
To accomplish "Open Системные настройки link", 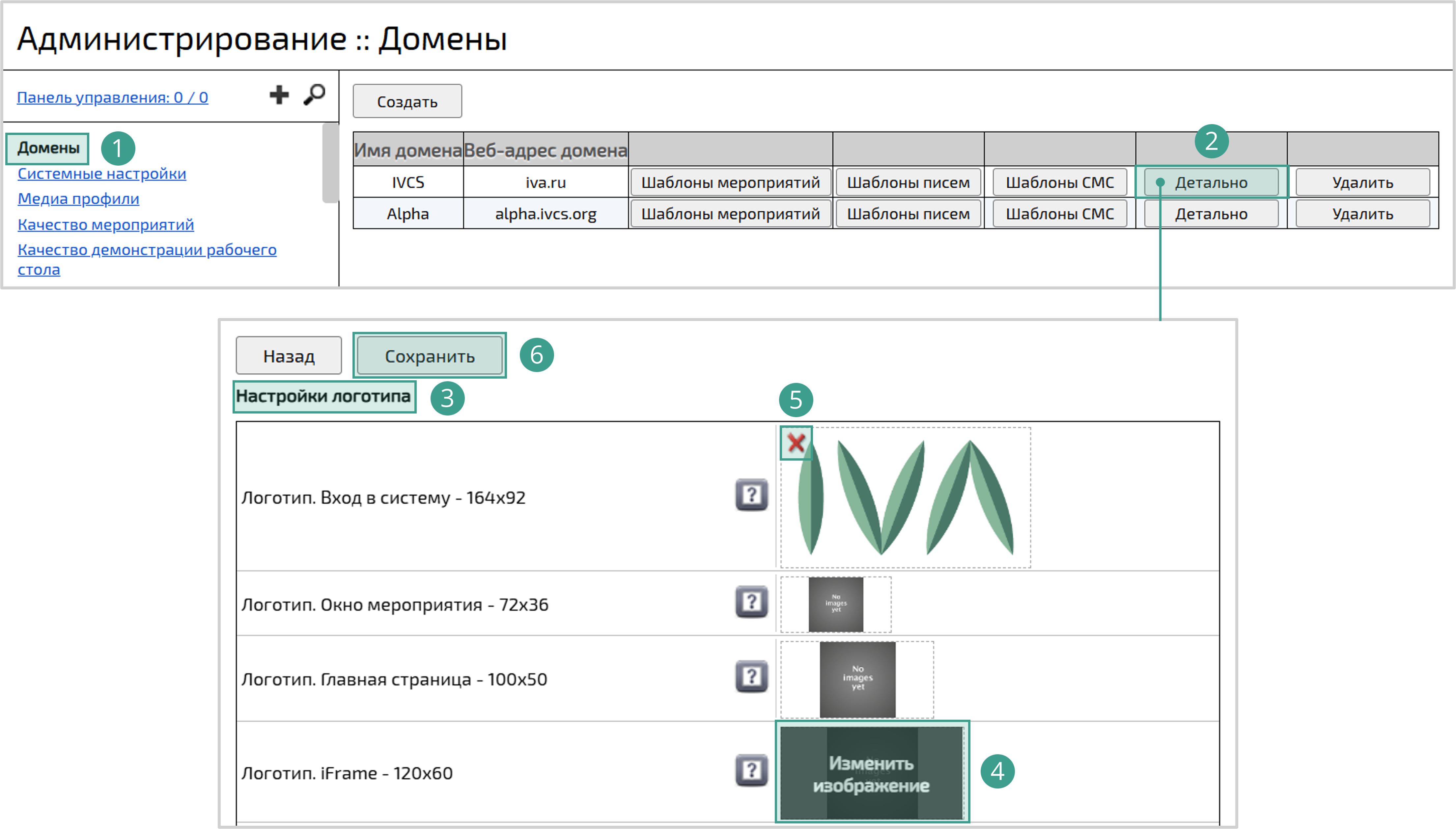I will tap(102, 174).
